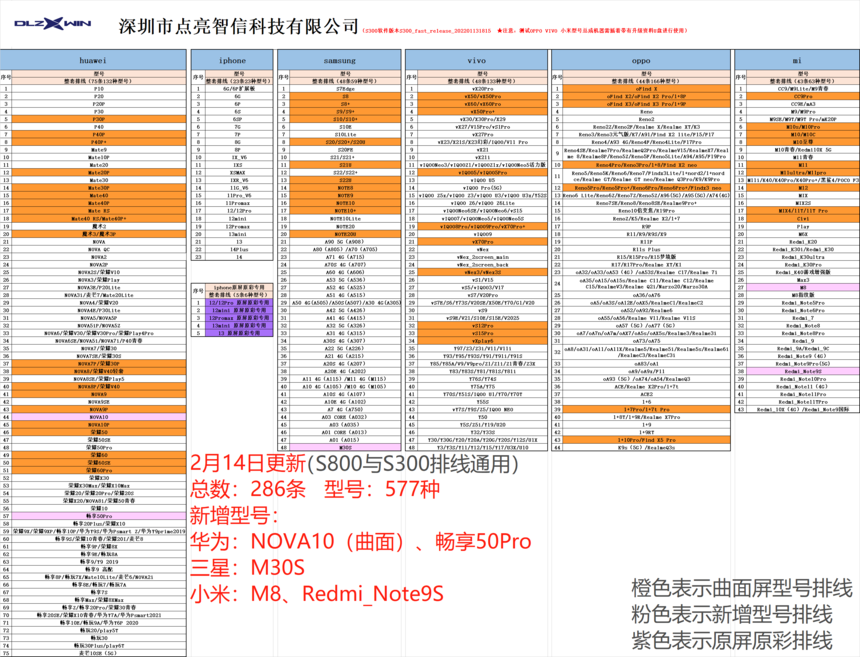860x657 pixels.
Task: Select the S7Edge cell under samsung
Action: click(x=344, y=88)
